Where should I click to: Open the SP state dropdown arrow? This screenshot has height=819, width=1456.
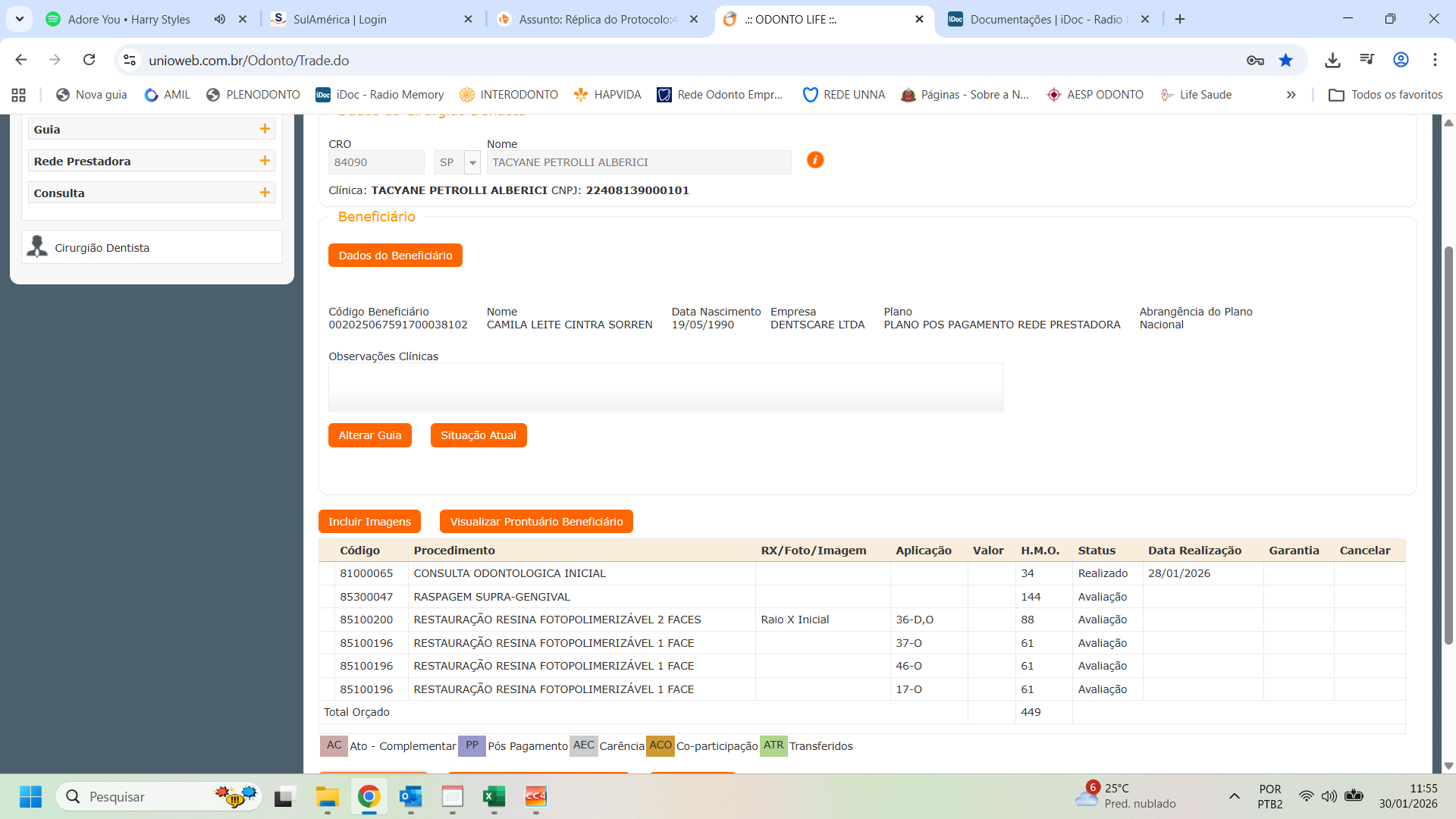(x=472, y=162)
